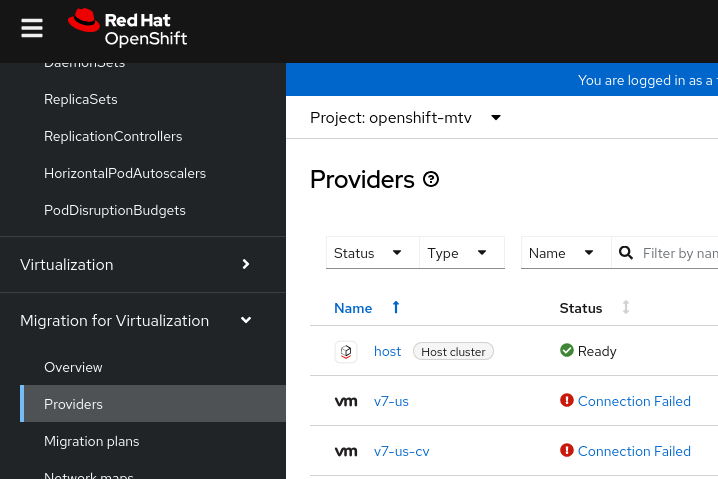Viewport: 718px width, 479px height.
Task: Open the hamburger navigation menu
Action: tap(32, 28)
